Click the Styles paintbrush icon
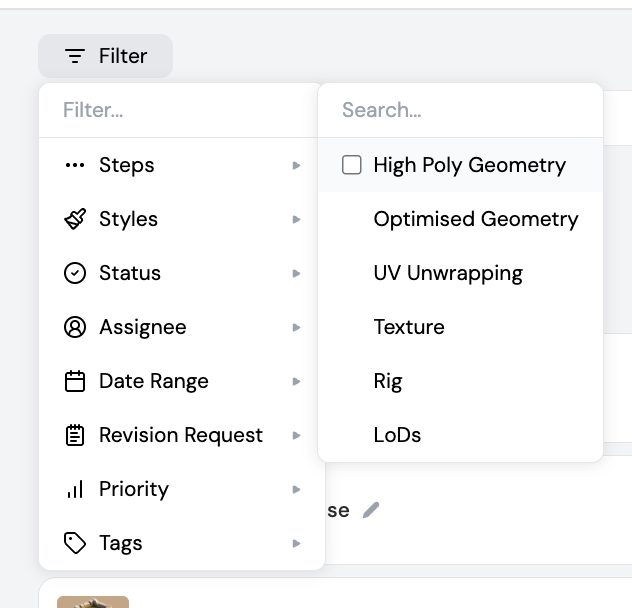The image size is (632, 608). (75, 219)
